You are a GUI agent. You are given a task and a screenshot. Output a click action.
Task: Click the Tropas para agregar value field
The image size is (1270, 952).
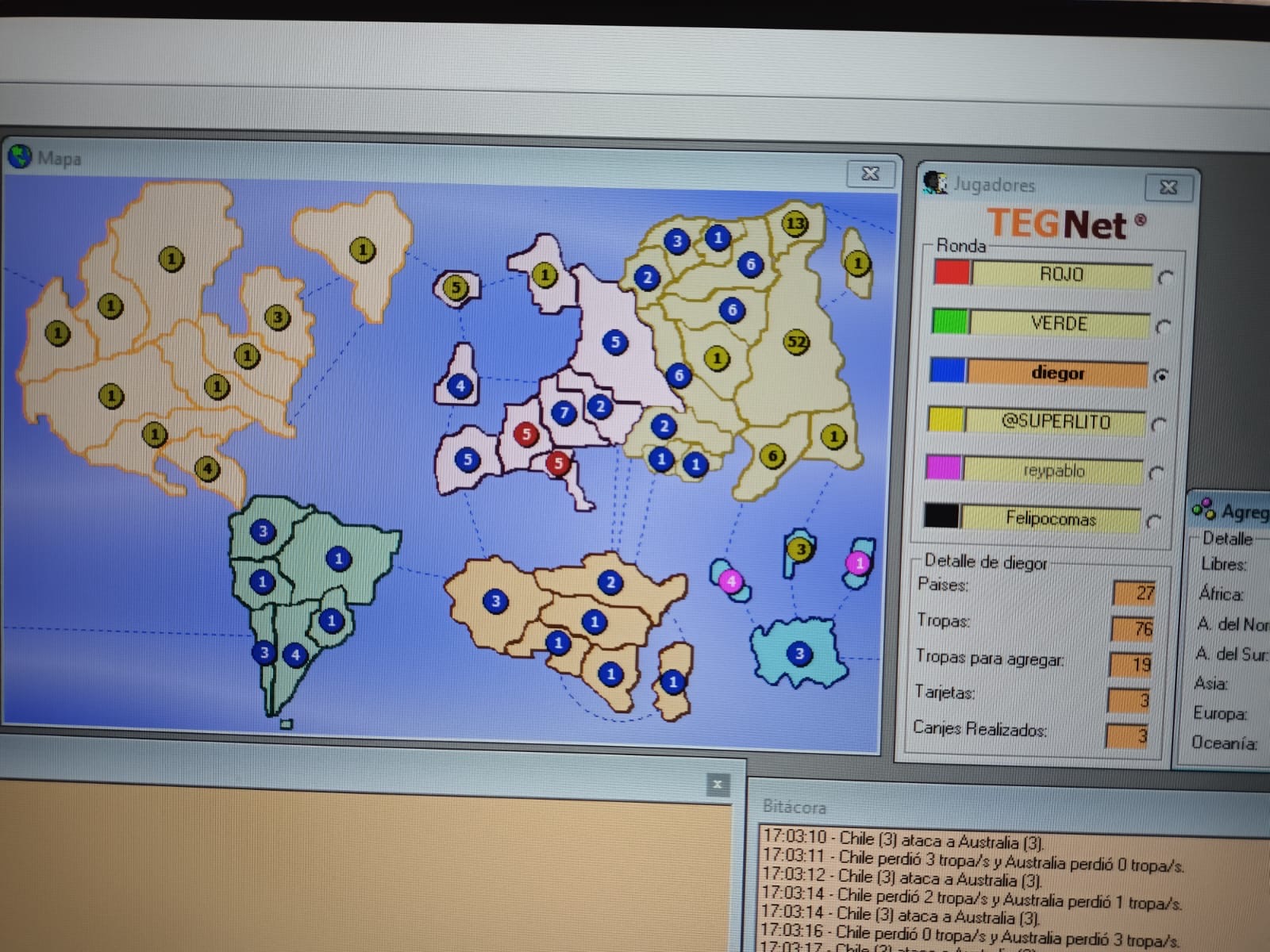pyautogui.click(x=1131, y=664)
